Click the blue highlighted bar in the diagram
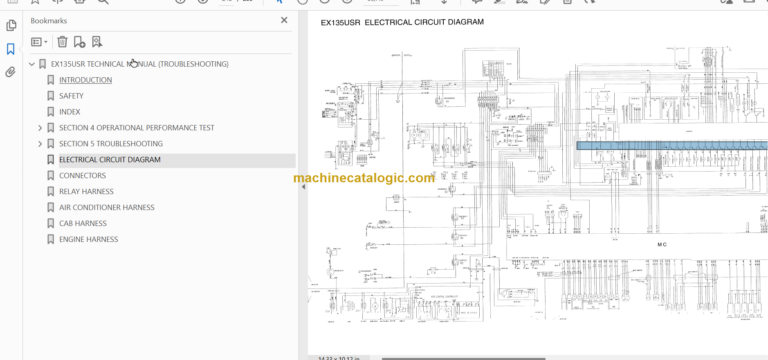768x360 pixels. 672,145
